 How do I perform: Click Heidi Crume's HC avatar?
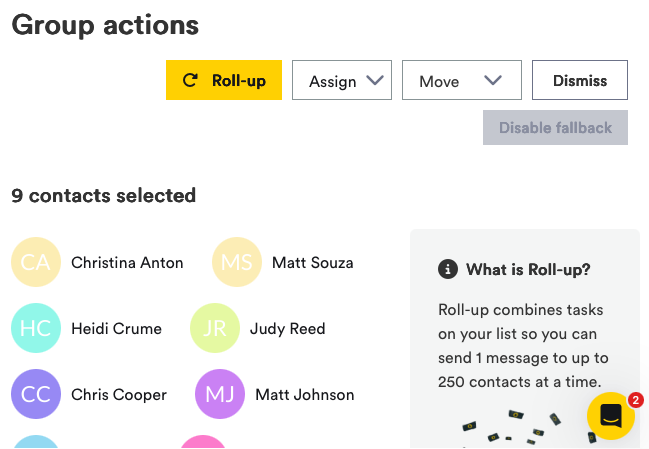36,328
